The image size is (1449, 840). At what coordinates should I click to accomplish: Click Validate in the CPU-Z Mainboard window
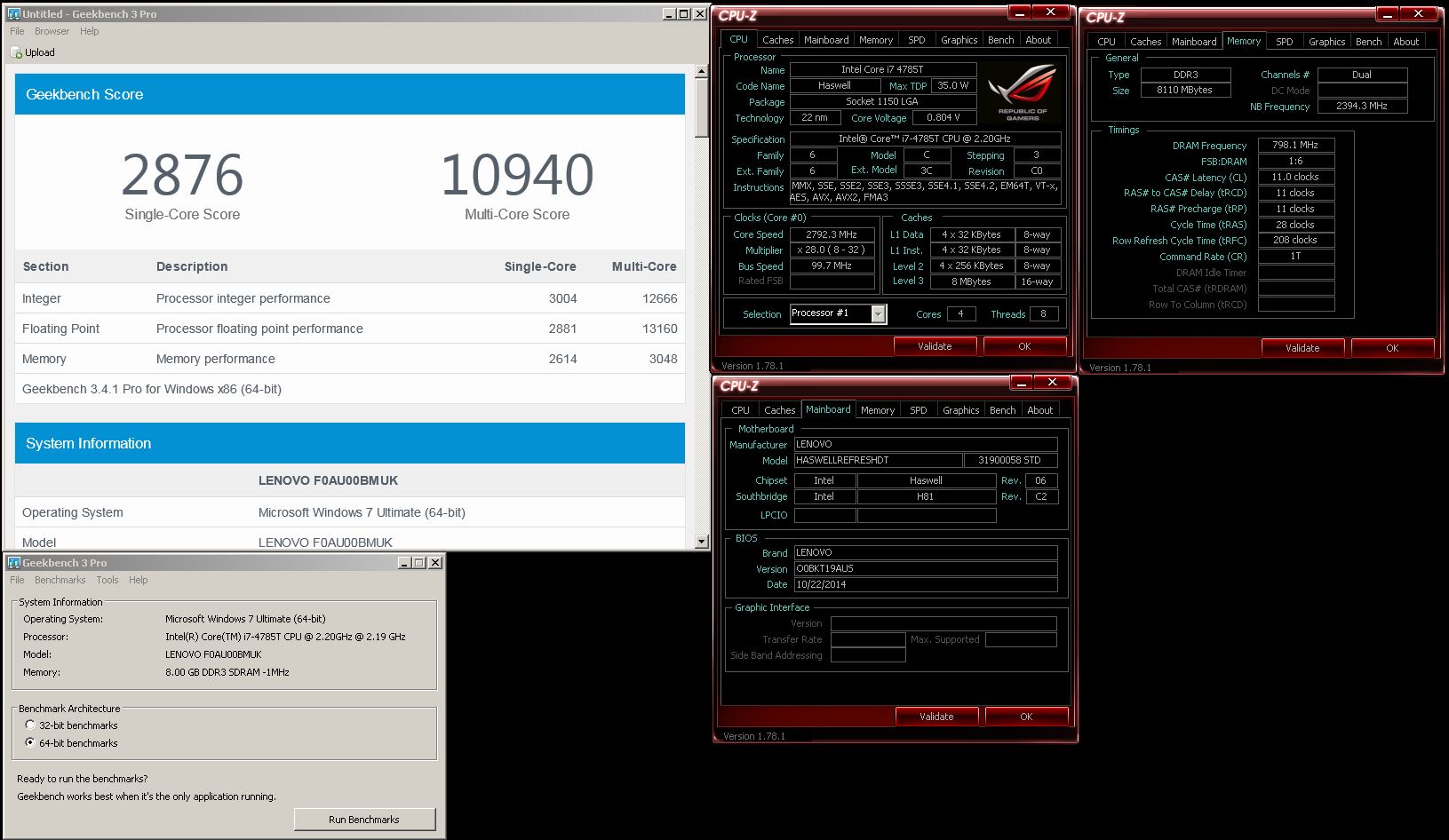936,717
